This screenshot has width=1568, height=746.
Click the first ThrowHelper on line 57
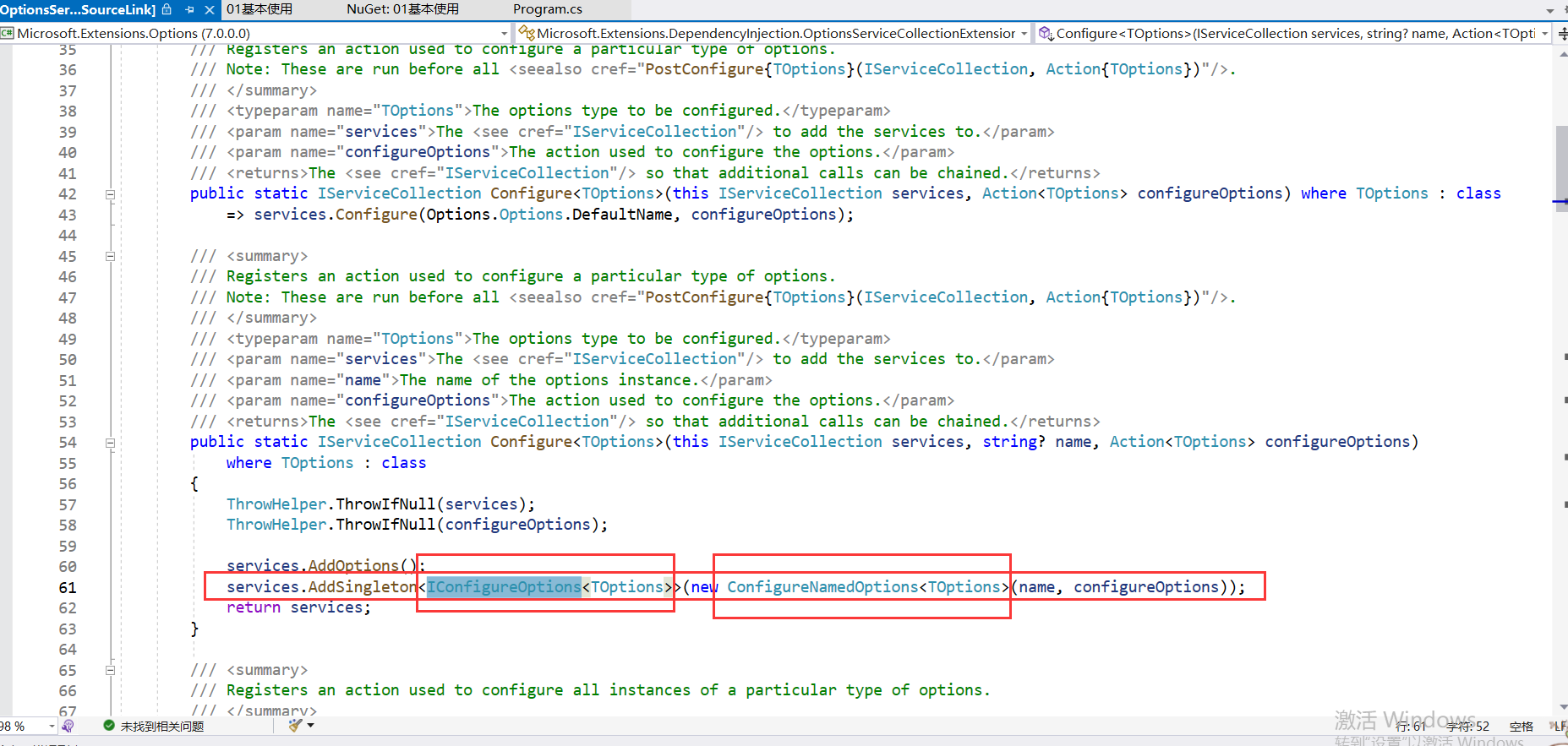pos(276,504)
